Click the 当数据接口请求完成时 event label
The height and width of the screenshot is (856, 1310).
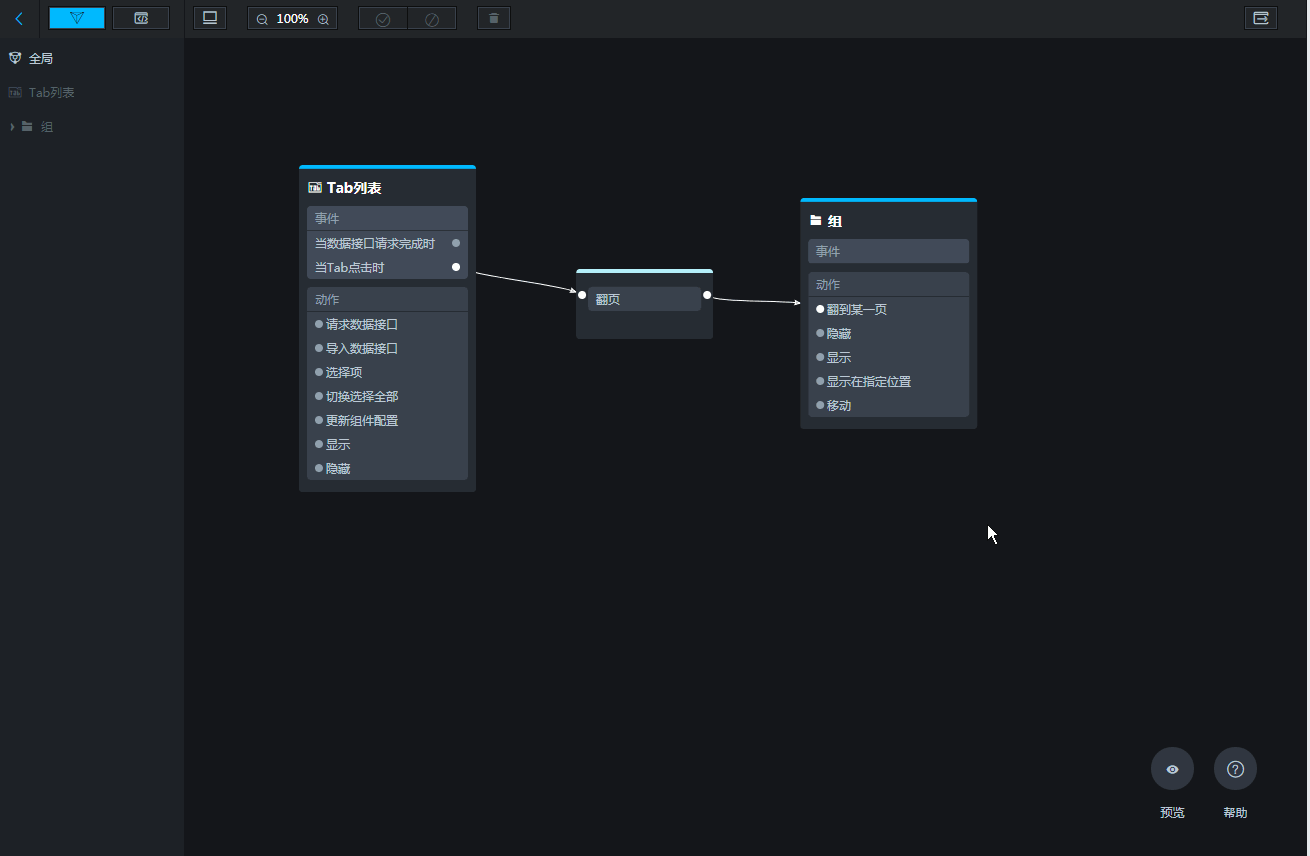[375, 243]
